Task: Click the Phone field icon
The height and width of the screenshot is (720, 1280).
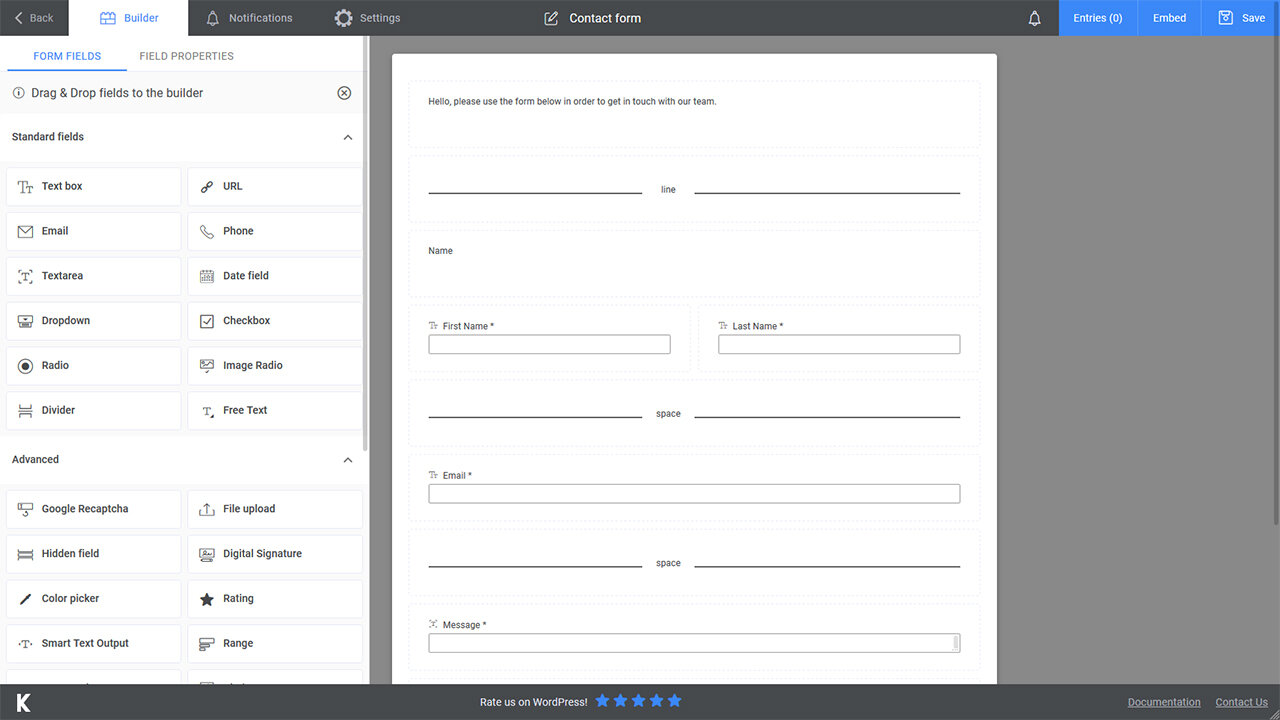Action: tap(207, 231)
